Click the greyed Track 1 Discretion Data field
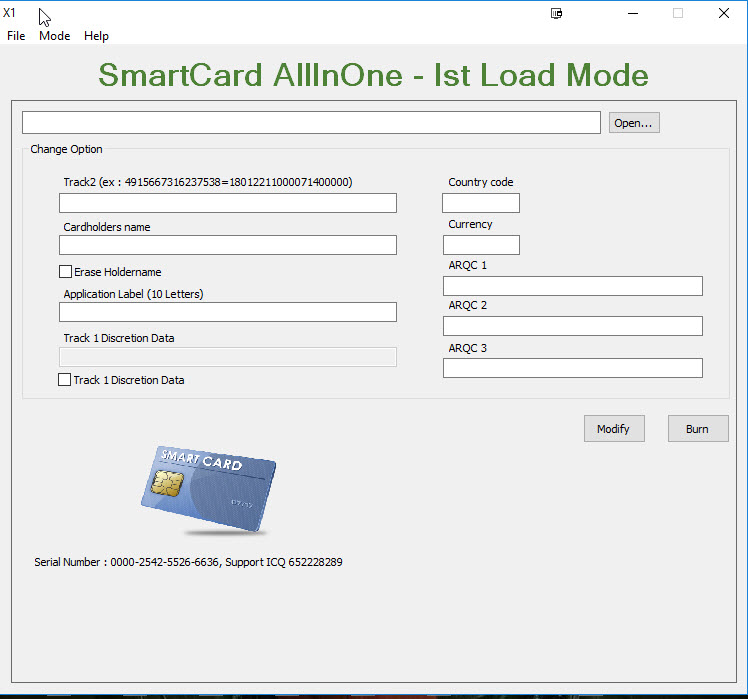748x699 pixels. [228, 357]
